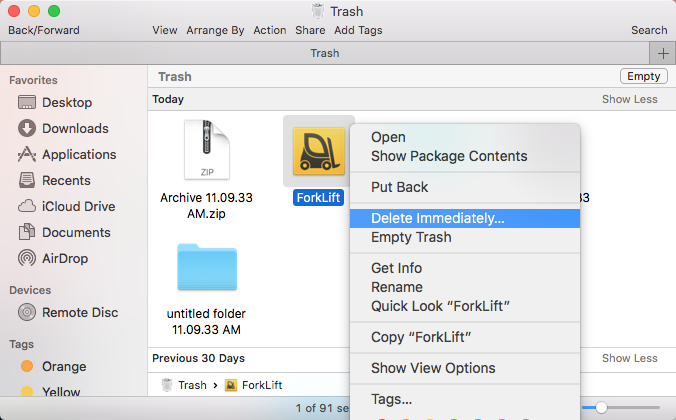
Task: Choose Quick Look “ForkLift” menu item
Action: coord(465,306)
